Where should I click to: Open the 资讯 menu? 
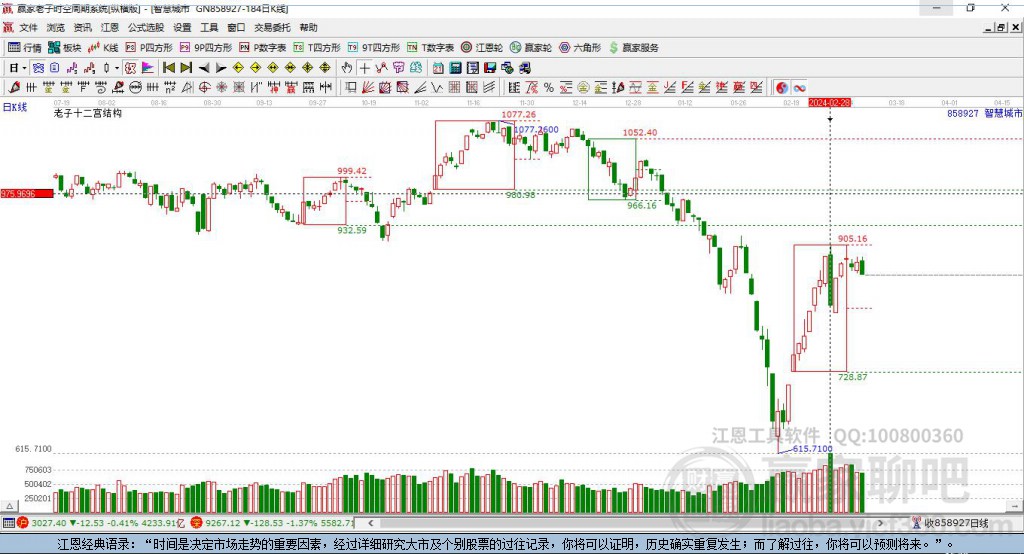click(x=82, y=27)
